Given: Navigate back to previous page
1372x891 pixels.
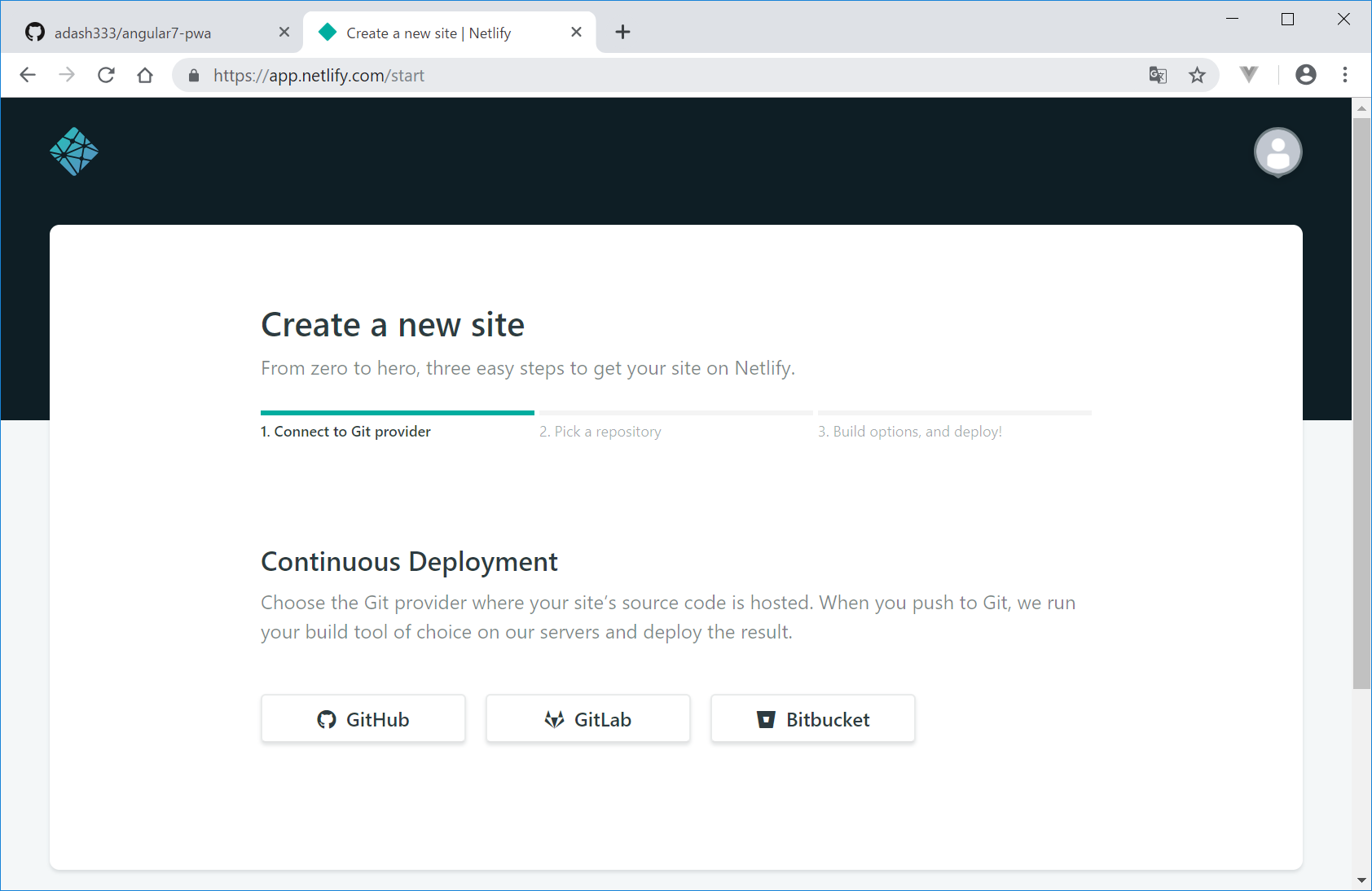Looking at the screenshot, I should tap(28, 75).
